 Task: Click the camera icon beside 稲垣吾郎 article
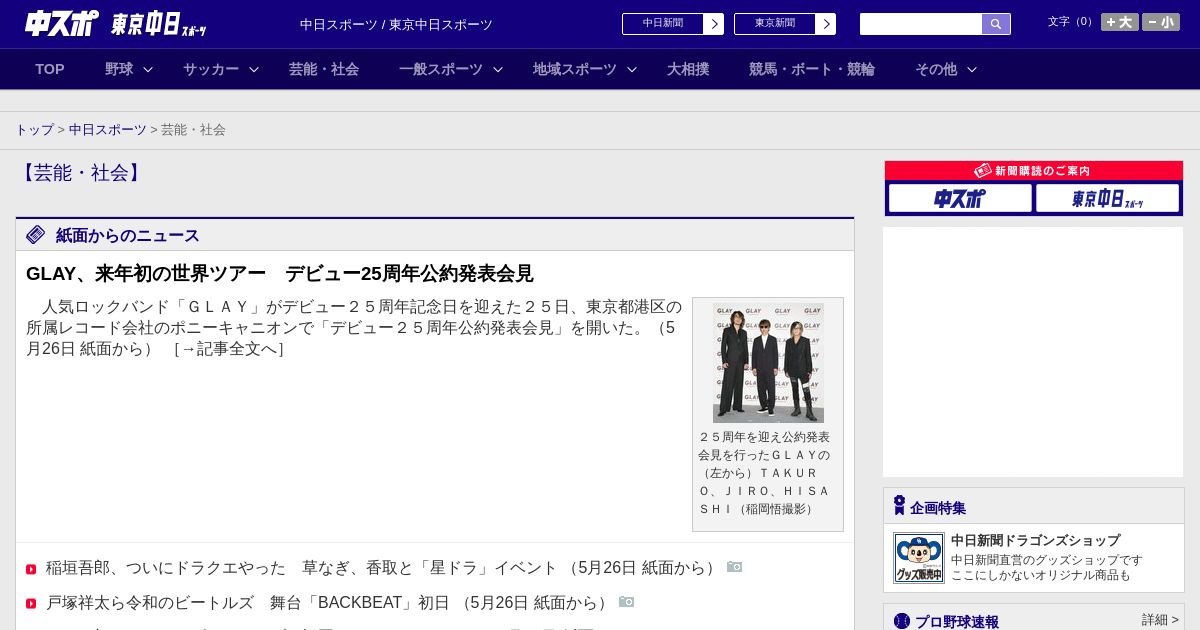(x=735, y=567)
